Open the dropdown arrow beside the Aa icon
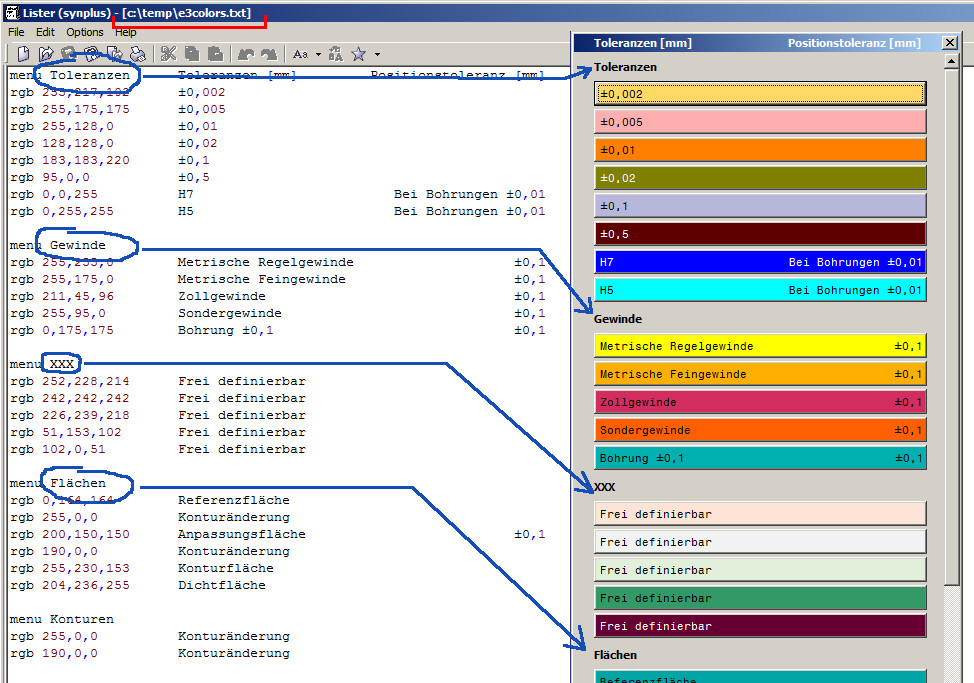Screen dimensions: 974x683 318,54
